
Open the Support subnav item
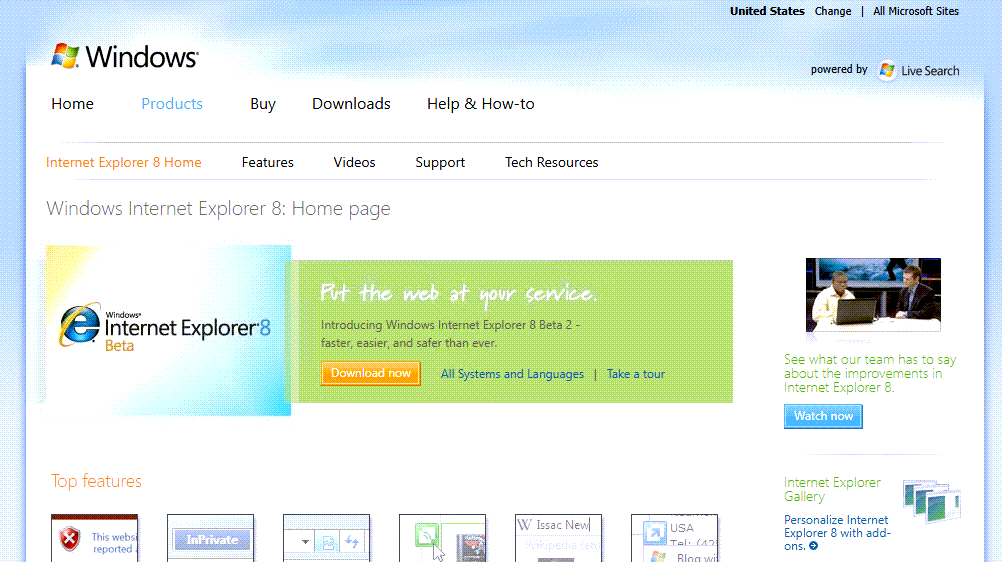(440, 163)
